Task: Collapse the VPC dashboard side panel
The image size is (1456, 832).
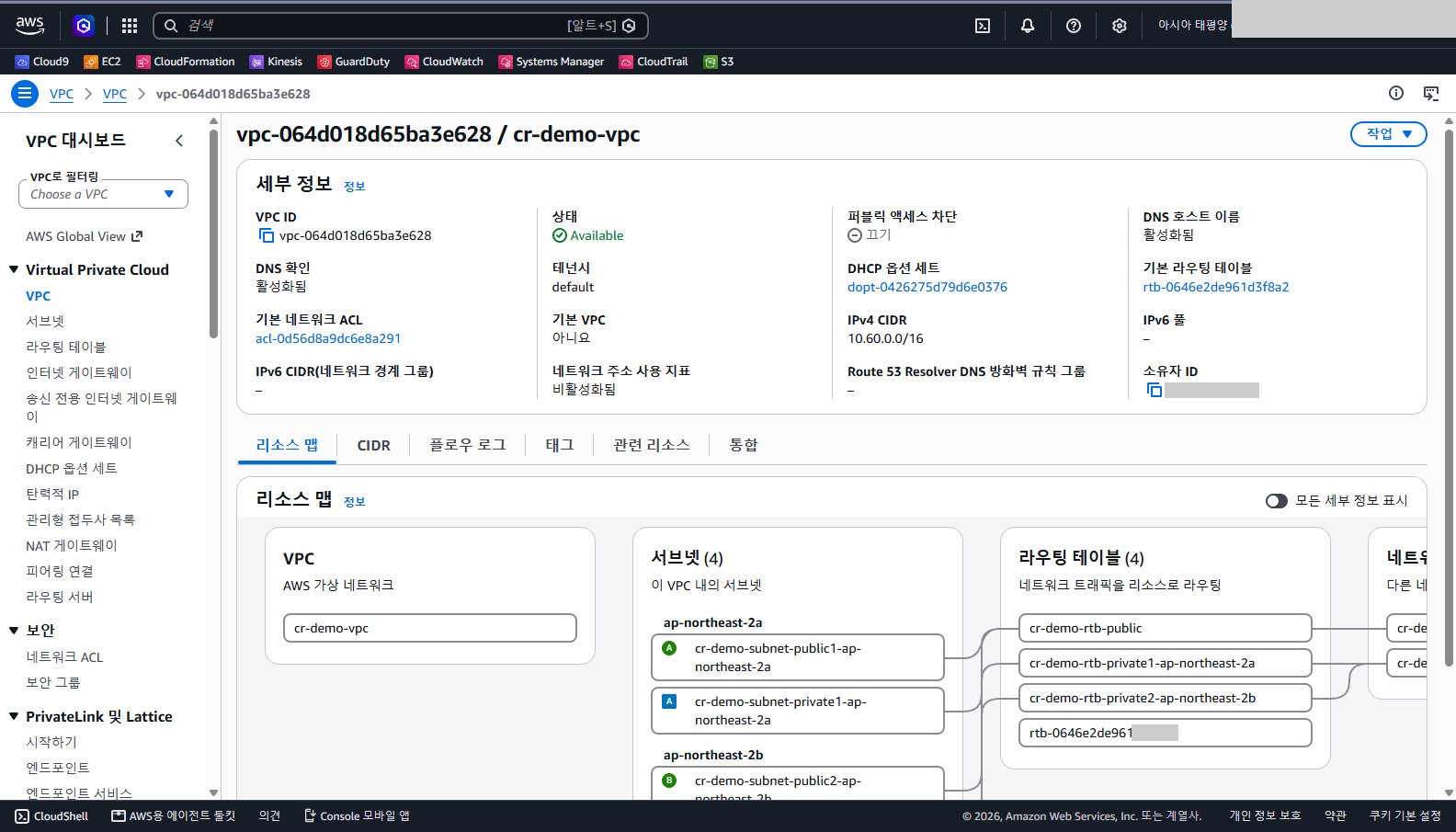Action: [179, 141]
